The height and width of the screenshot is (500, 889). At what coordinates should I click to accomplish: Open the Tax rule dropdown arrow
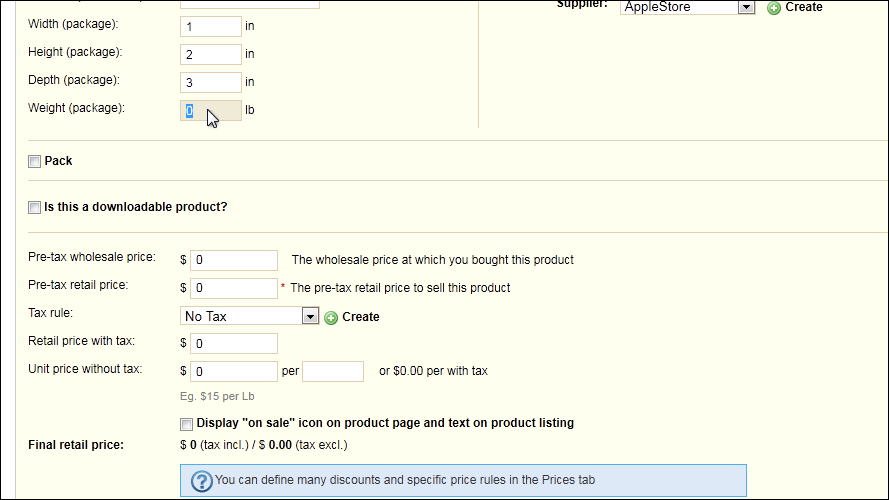point(310,316)
